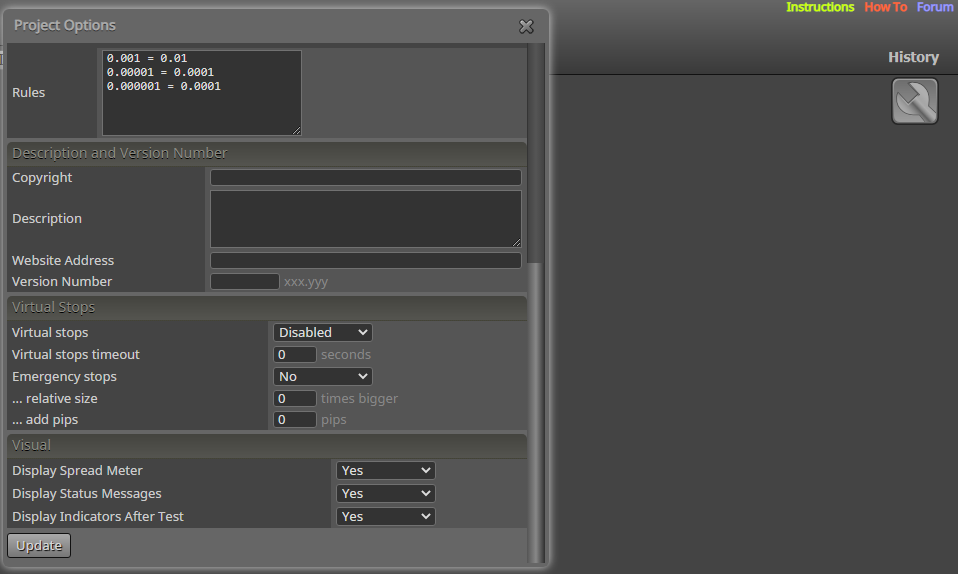Click the Display Spread Meter label

tap(77, 471)
